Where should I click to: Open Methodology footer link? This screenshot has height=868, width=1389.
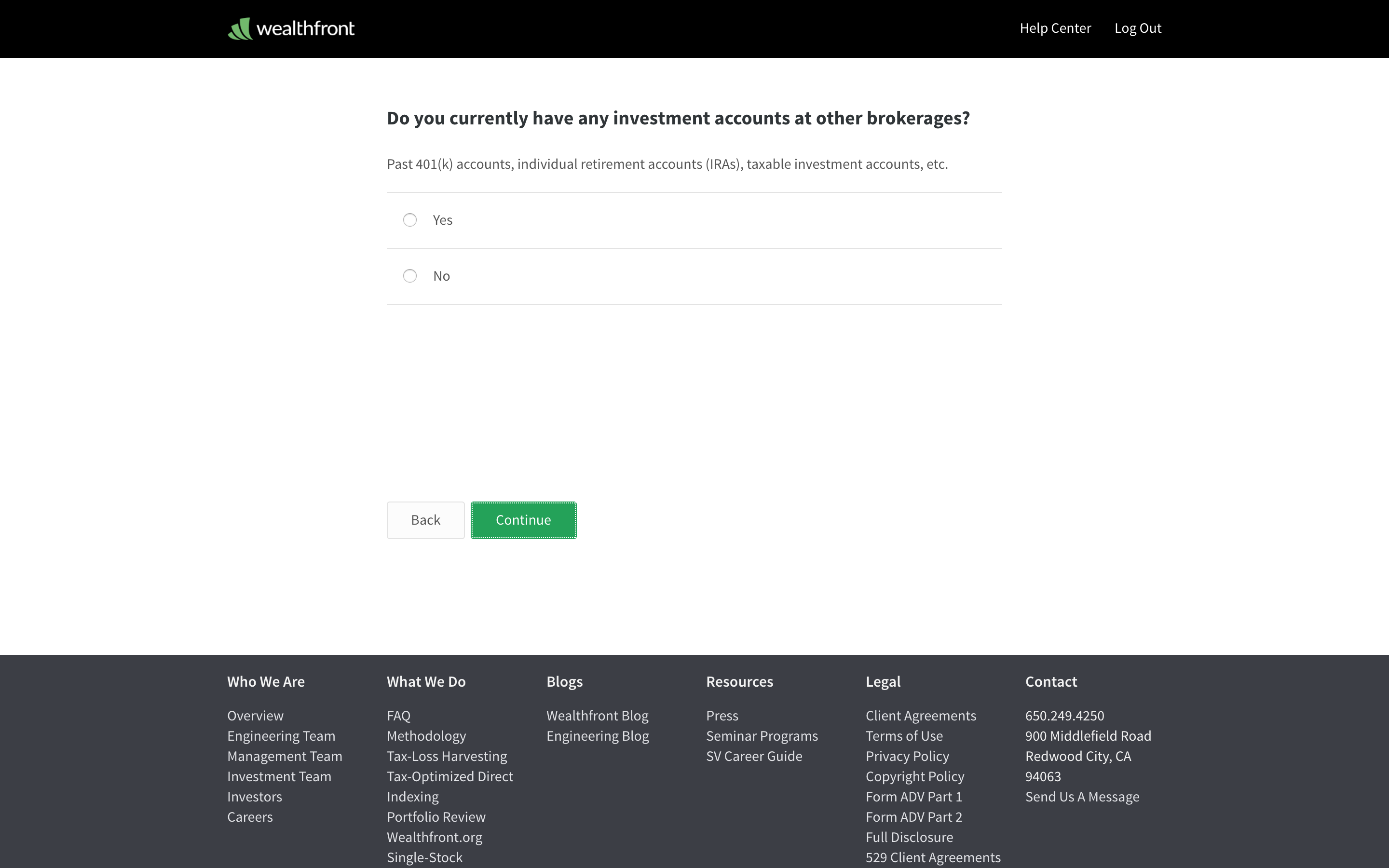[426, 736]
